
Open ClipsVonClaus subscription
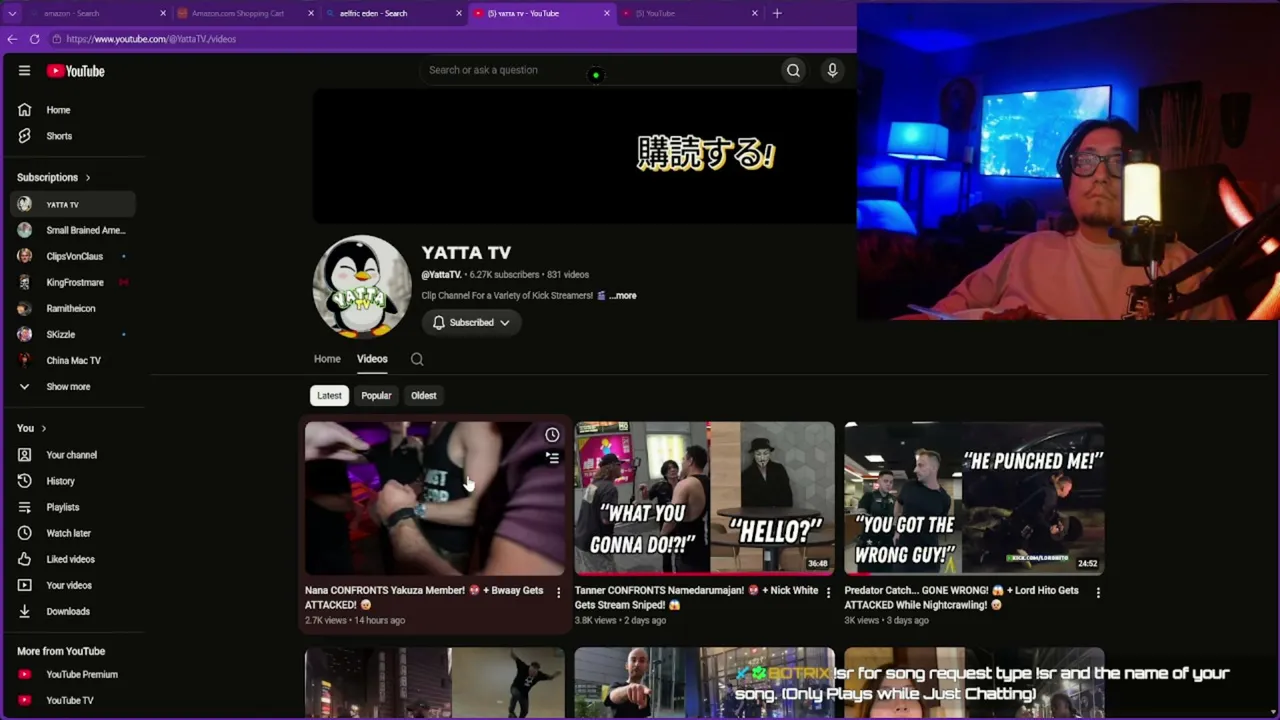tap(72, 256)
